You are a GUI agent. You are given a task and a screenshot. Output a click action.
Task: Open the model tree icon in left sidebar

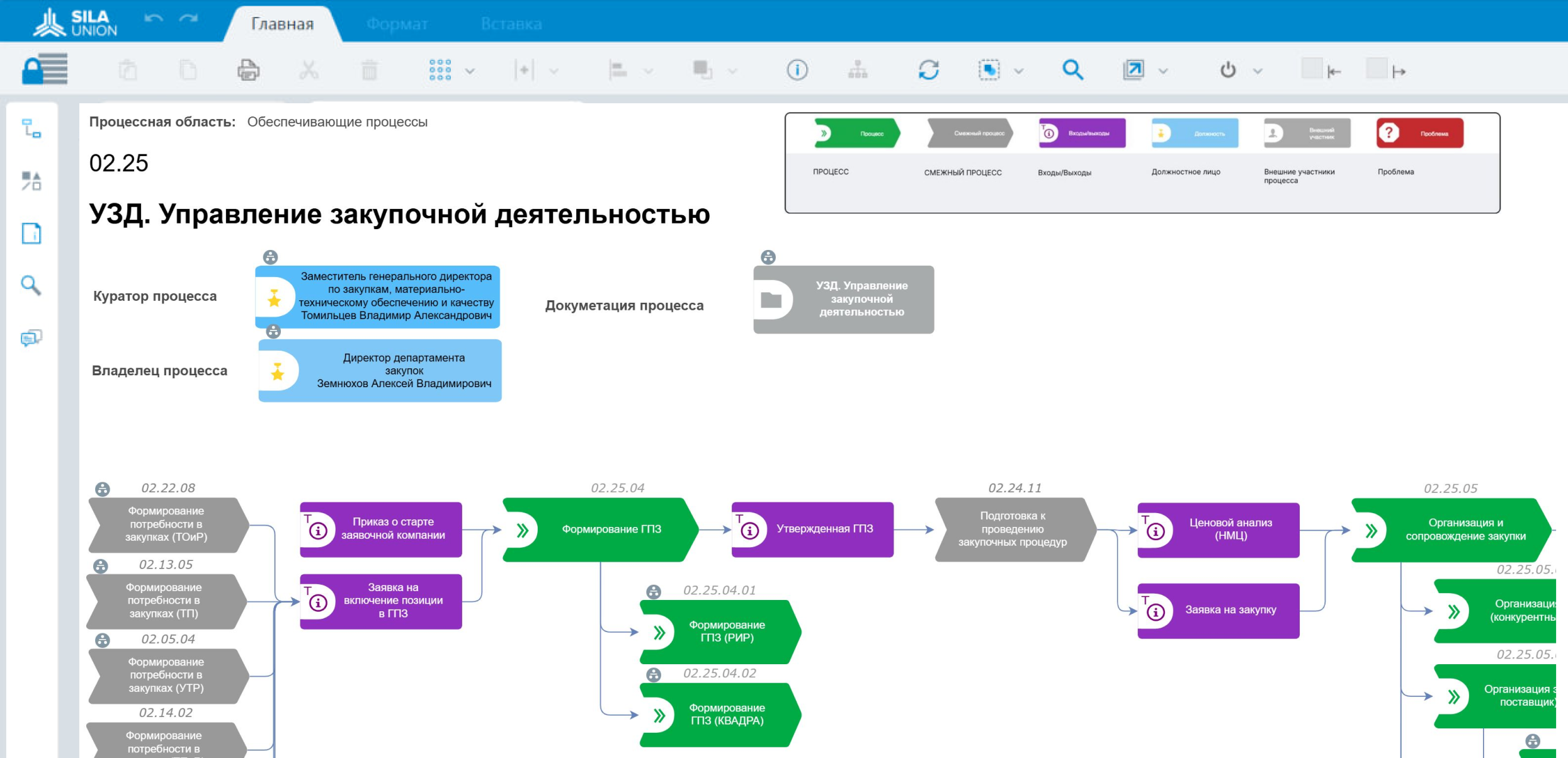[31, 128]
